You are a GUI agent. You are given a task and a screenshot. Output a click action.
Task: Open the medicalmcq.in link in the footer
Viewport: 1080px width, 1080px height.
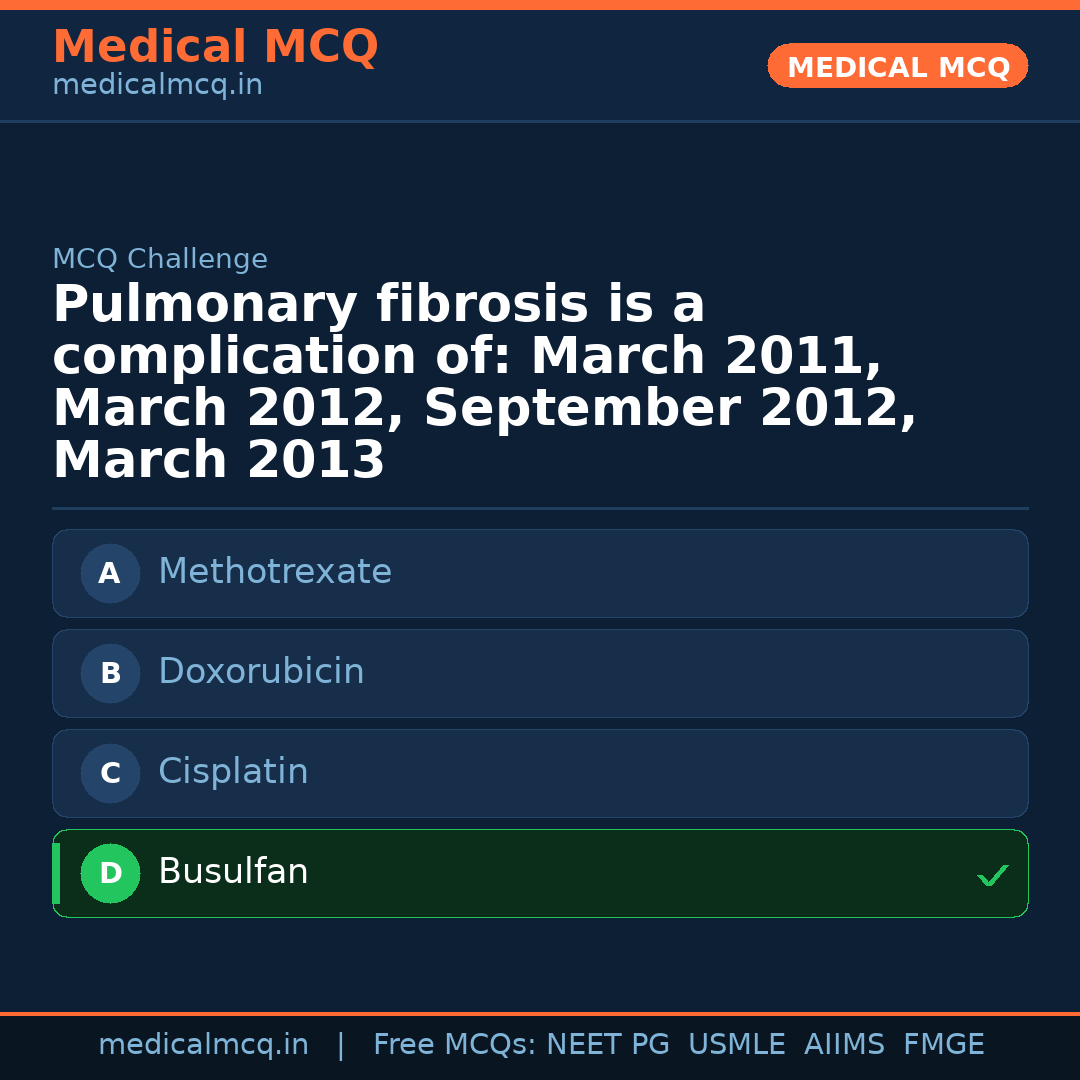coord(203,1045)
